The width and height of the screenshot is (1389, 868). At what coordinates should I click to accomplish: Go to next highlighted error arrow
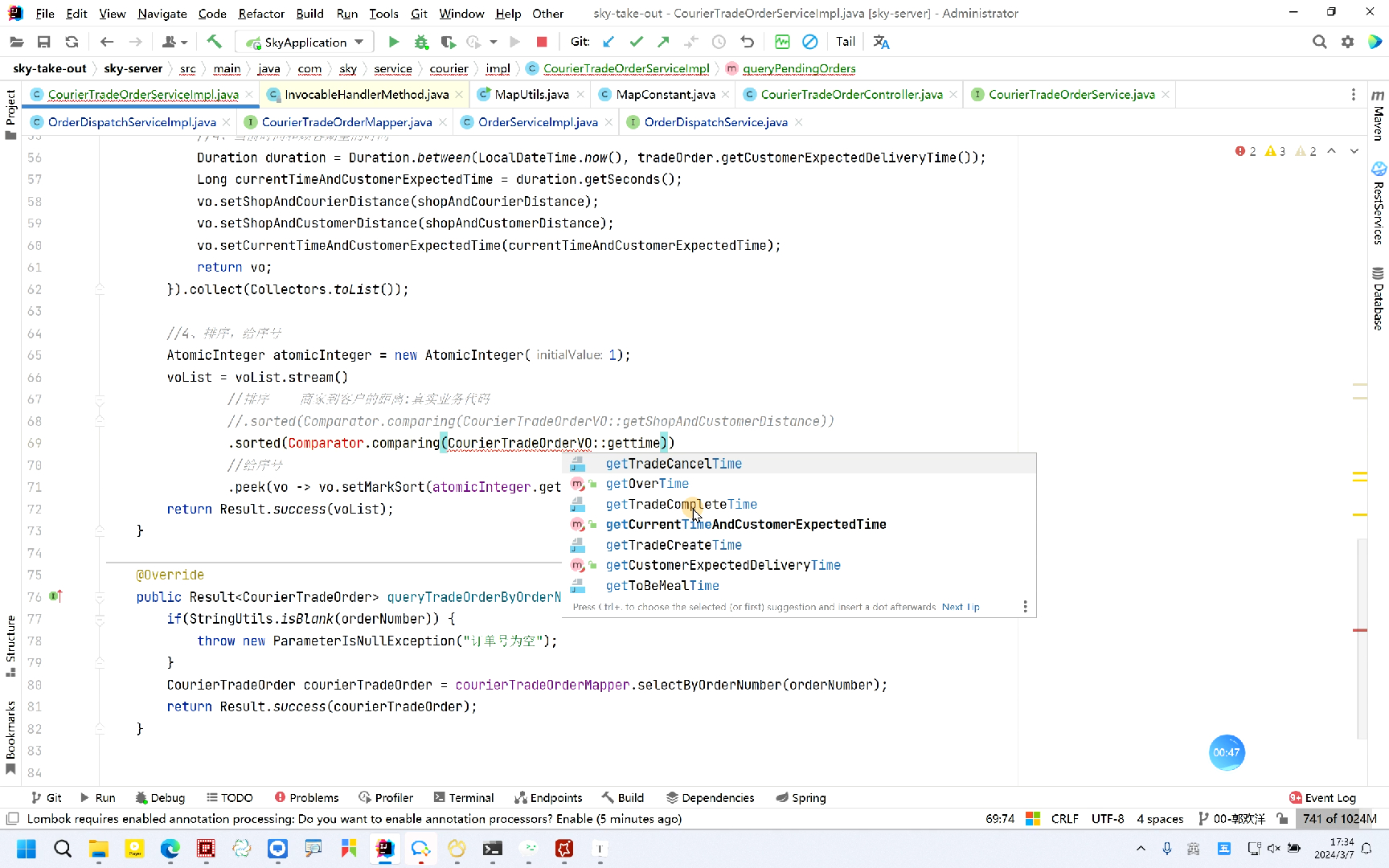(1354, 151)
